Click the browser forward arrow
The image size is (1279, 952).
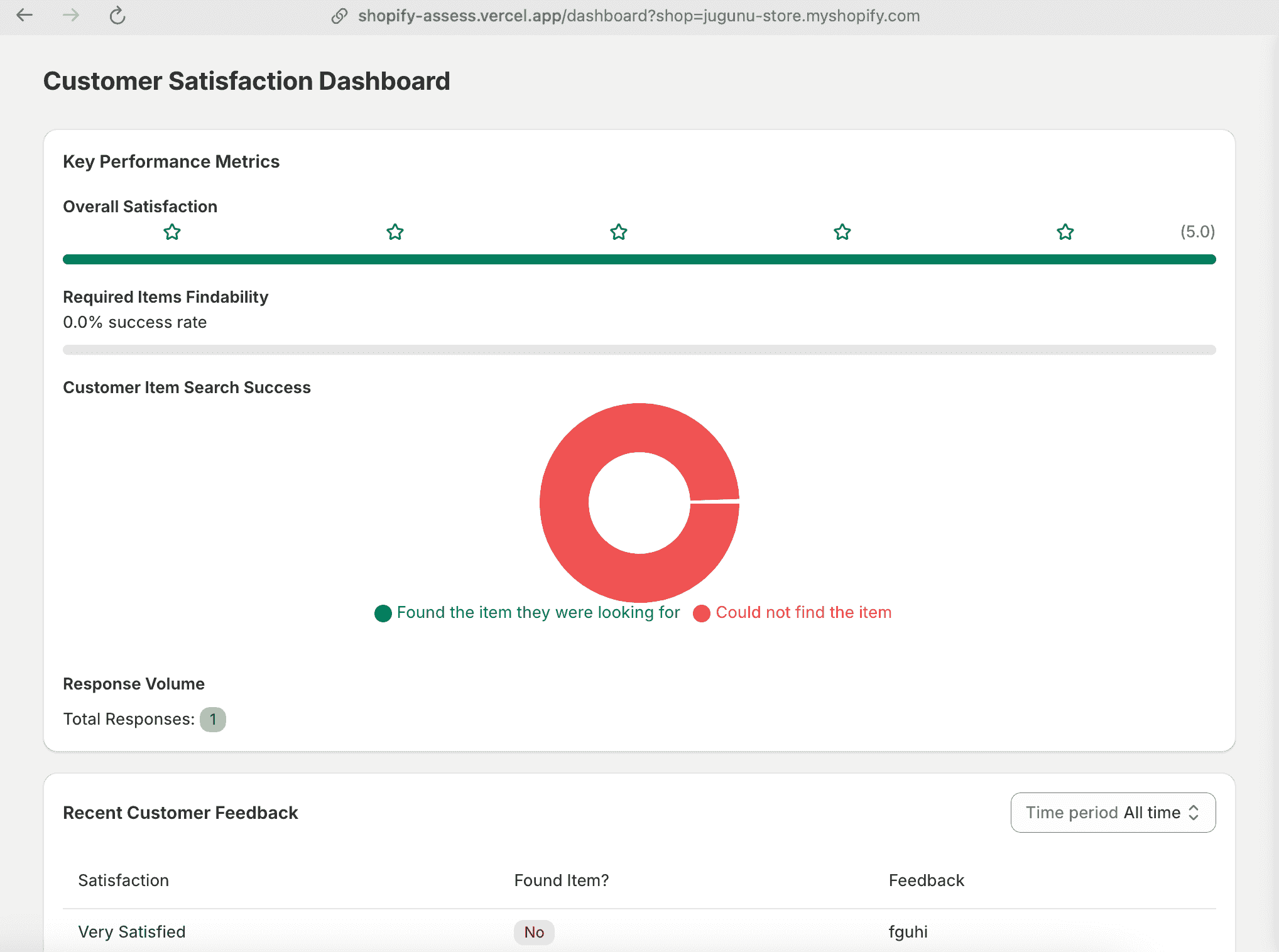click(x=71, y=15)
